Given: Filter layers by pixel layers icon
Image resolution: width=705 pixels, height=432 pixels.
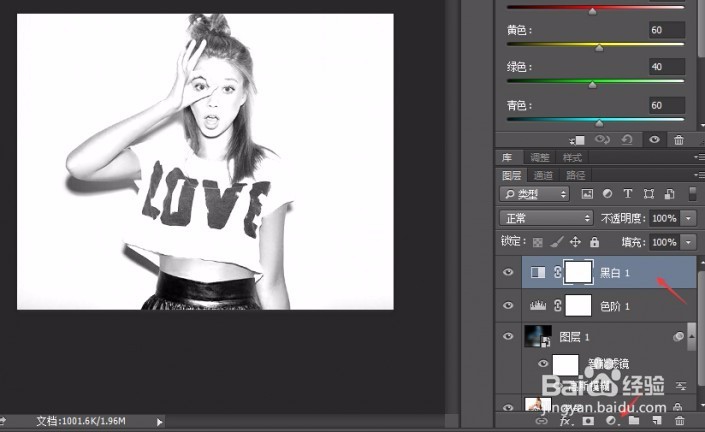Looking at the screenshot, I should (x=587, y=194).
